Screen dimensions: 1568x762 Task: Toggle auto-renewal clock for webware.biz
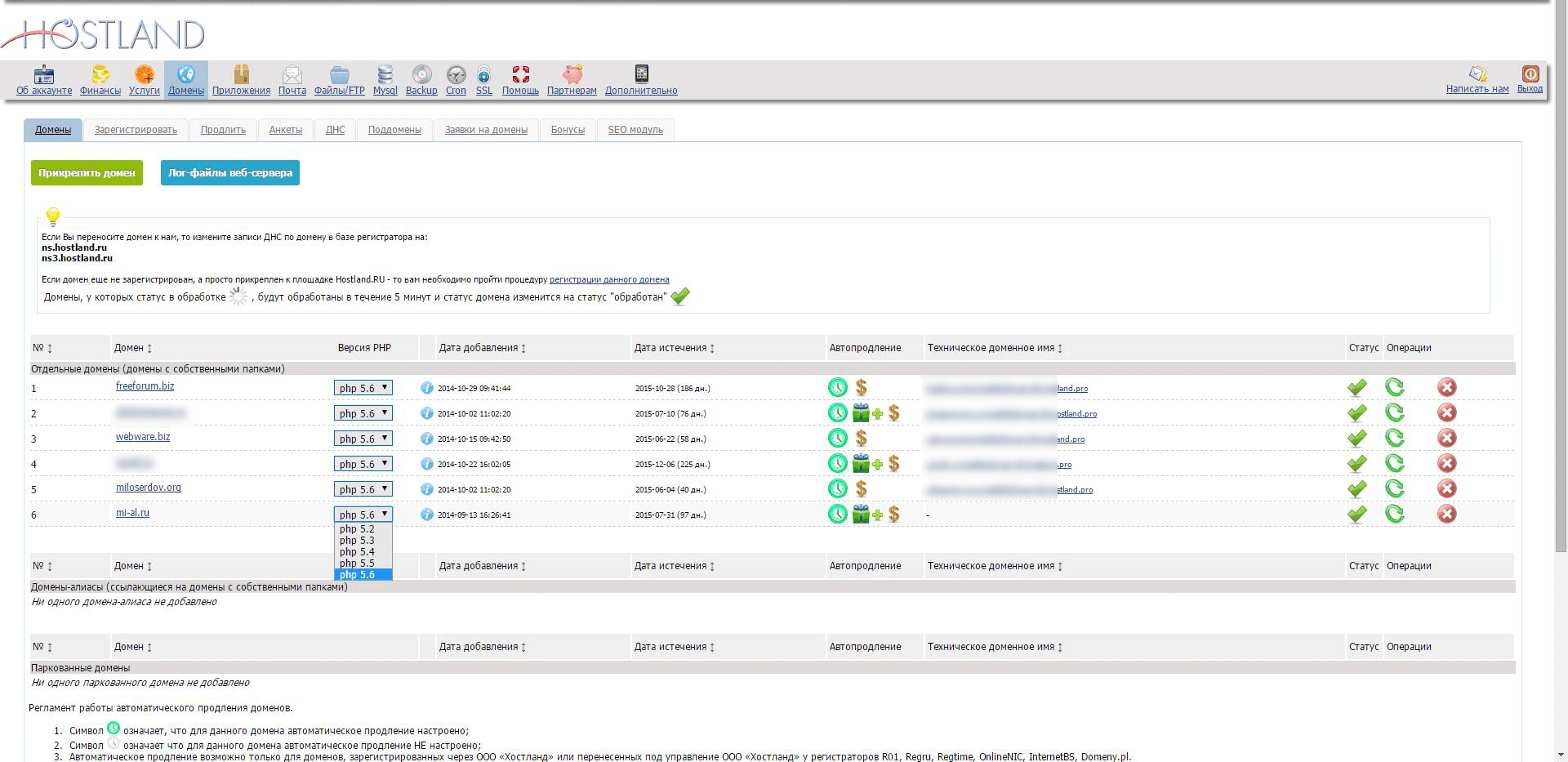837,439
